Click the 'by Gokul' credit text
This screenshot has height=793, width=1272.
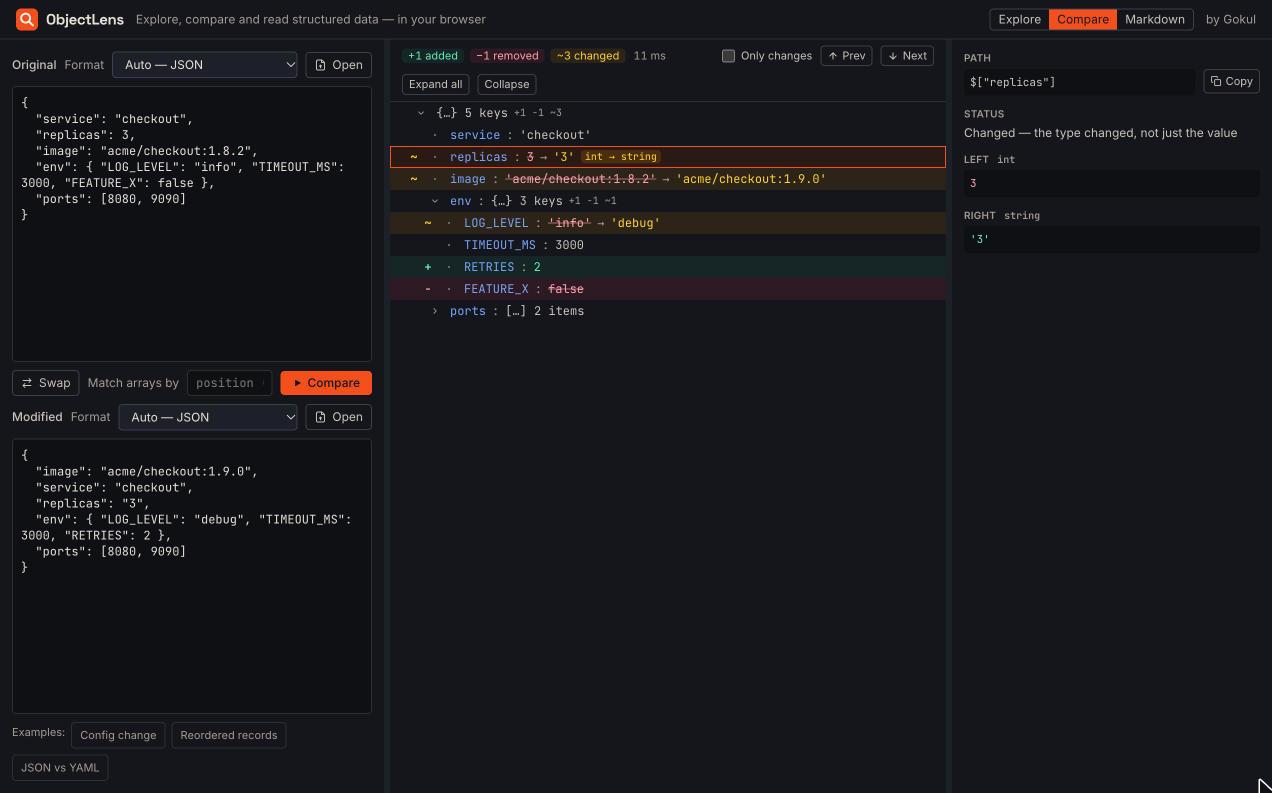(x=1231, y=19)
